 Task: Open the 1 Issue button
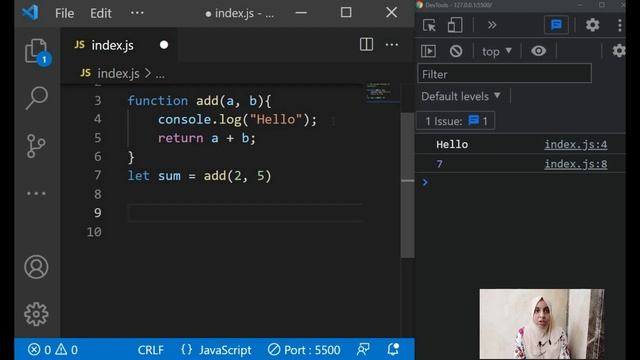point(456,121)
